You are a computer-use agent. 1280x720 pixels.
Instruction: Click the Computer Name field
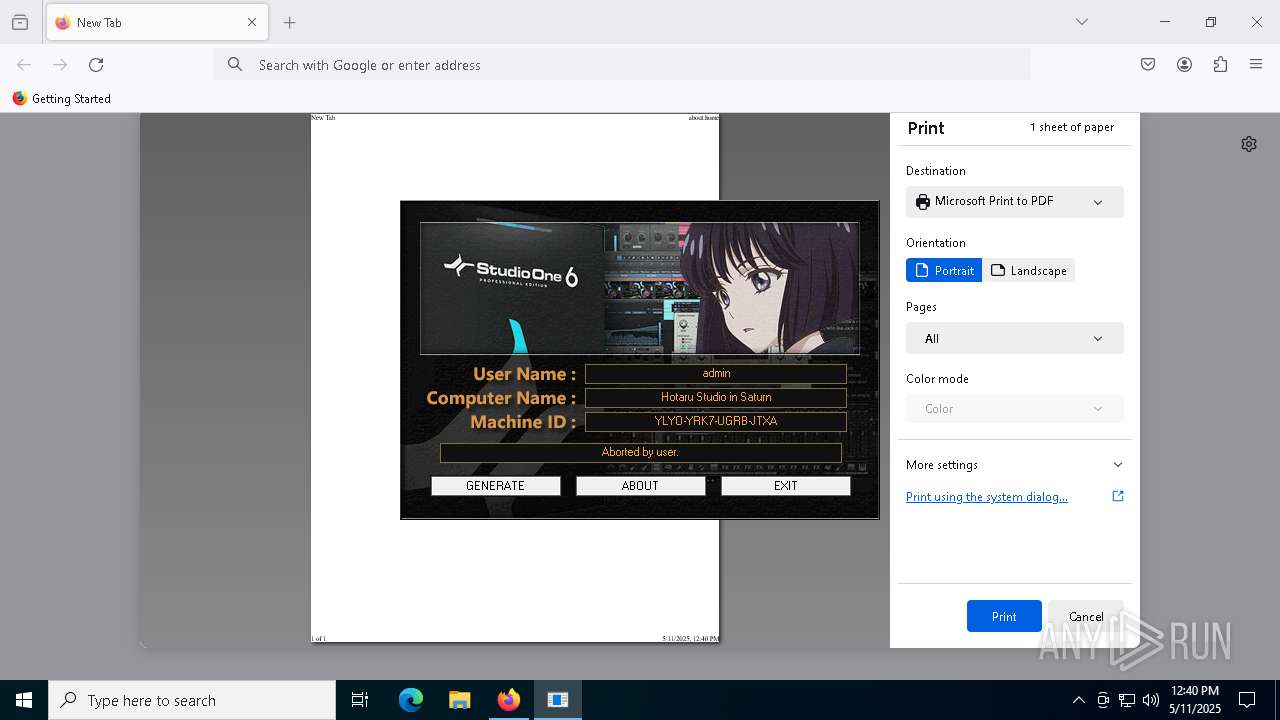pos(716,398)
